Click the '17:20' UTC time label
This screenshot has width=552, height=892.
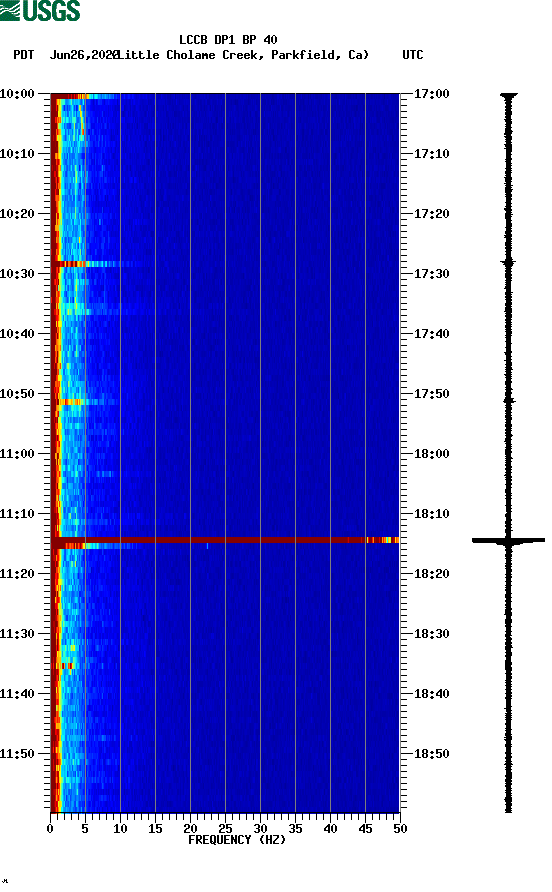[x=431, y=213]
